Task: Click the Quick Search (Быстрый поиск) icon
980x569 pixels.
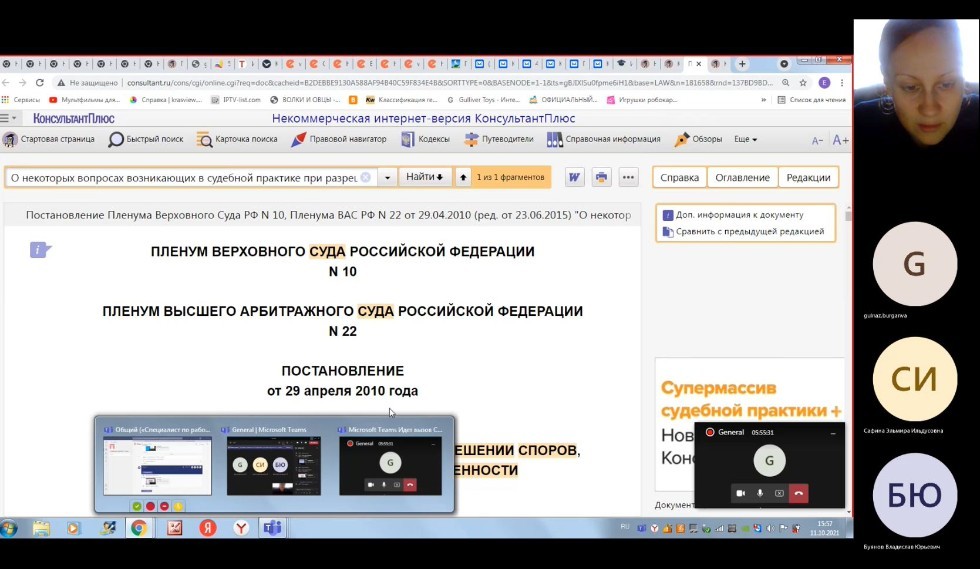Action: click(116, 140)
